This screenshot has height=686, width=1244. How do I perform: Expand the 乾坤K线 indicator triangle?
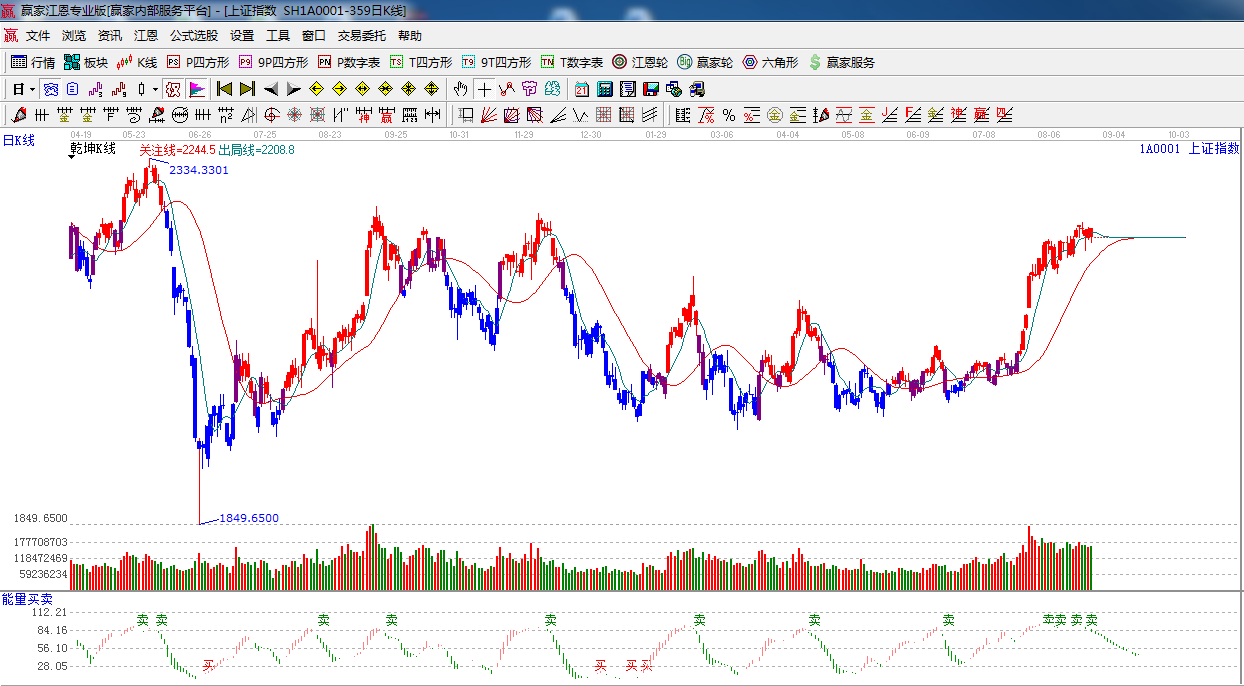[x=73, y=158]
